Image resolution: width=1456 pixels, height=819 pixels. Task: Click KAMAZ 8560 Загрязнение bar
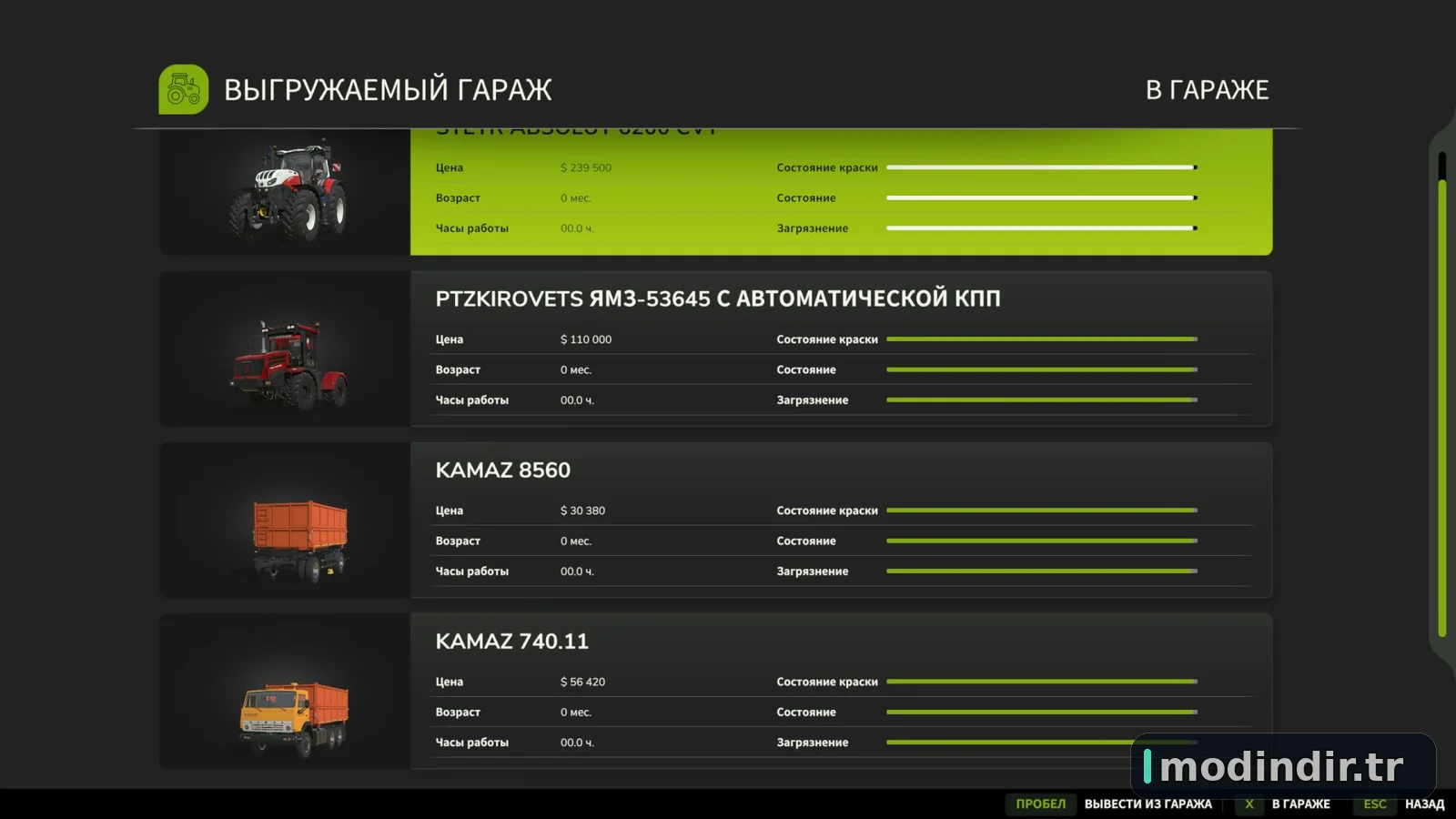(x=1042, y=571)
